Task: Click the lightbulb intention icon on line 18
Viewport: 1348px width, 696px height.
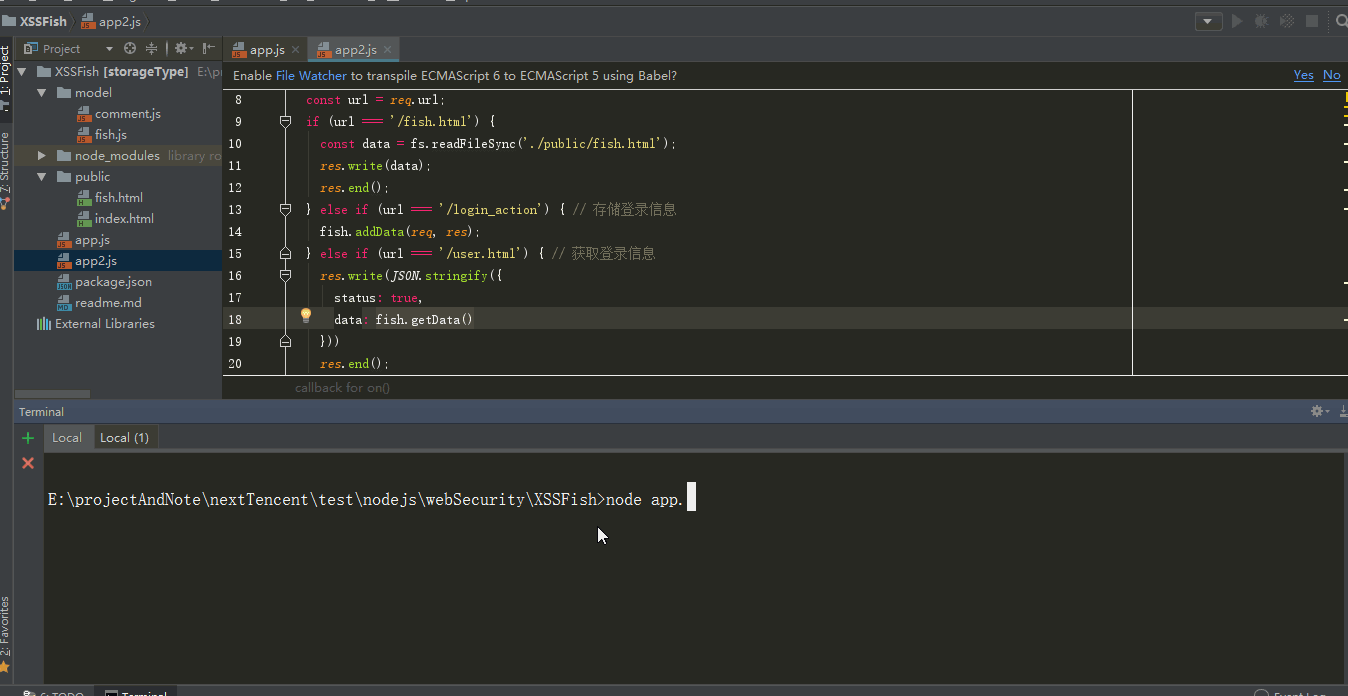Action: [306, 316]
